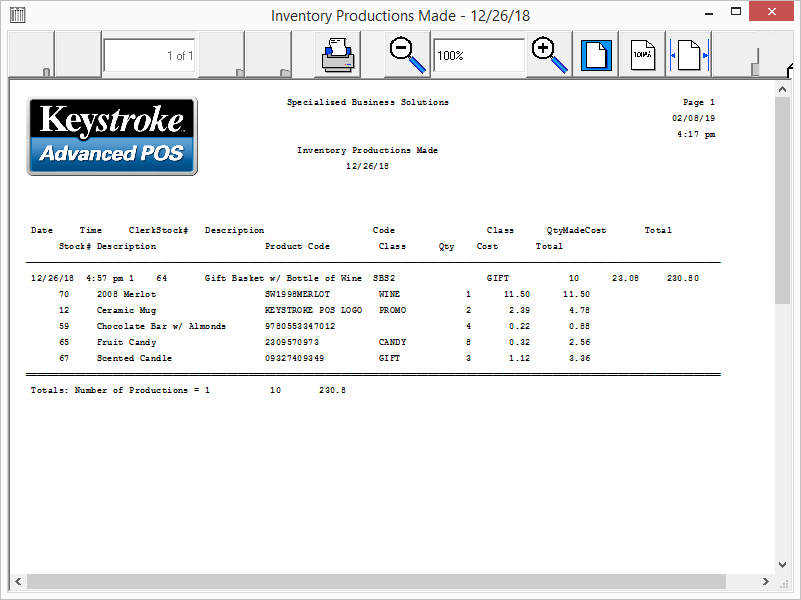This screenshot has width=801, height=600.
Task: Click the '1 of 1' page number box
Action: pos(149,56)
